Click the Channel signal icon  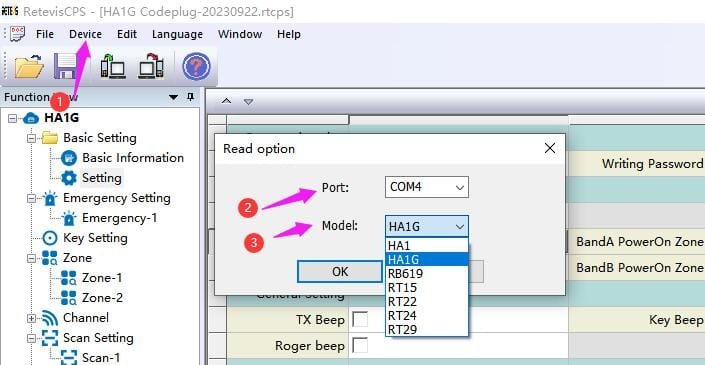(x=50, y=318)
